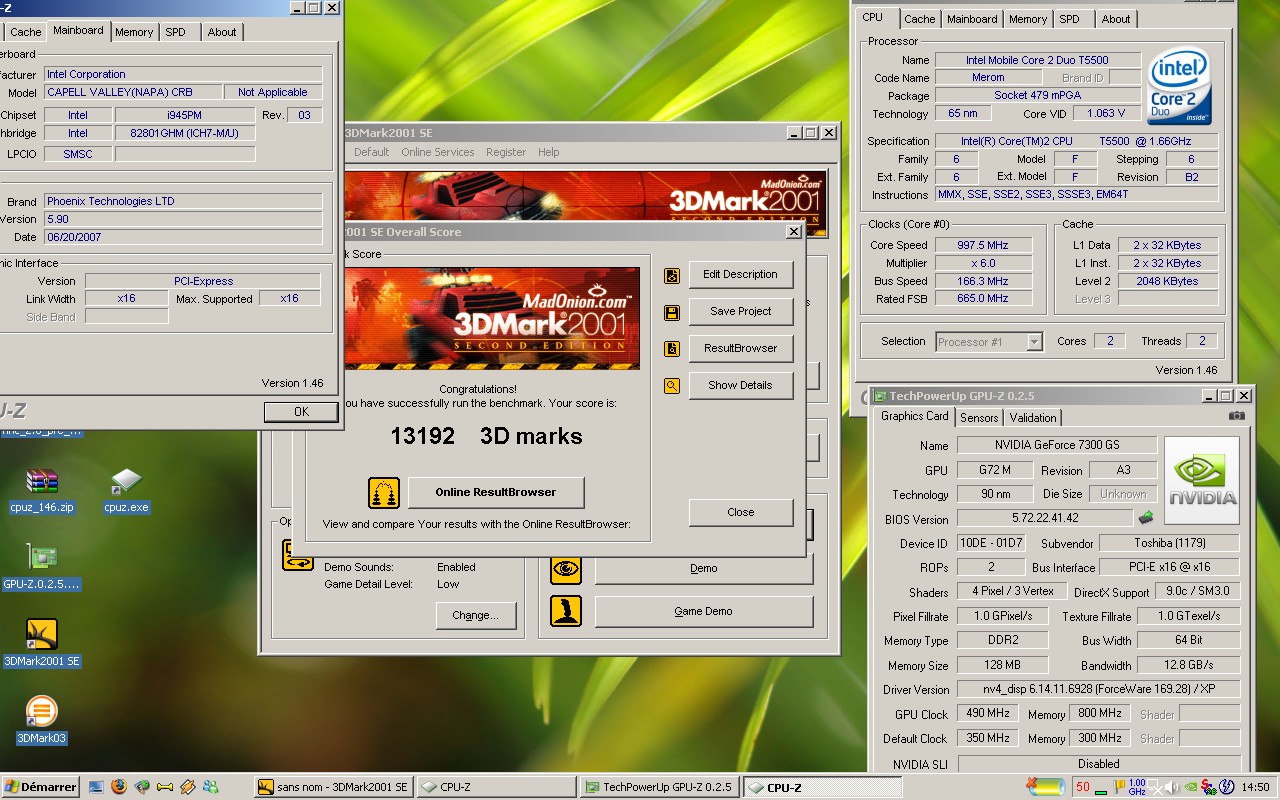Image resolution: width=1280 pixels, height=800 pixels.
Task: Click the Online ResultBrowser button
Action: pyautogui.click(x=495, y=492)
